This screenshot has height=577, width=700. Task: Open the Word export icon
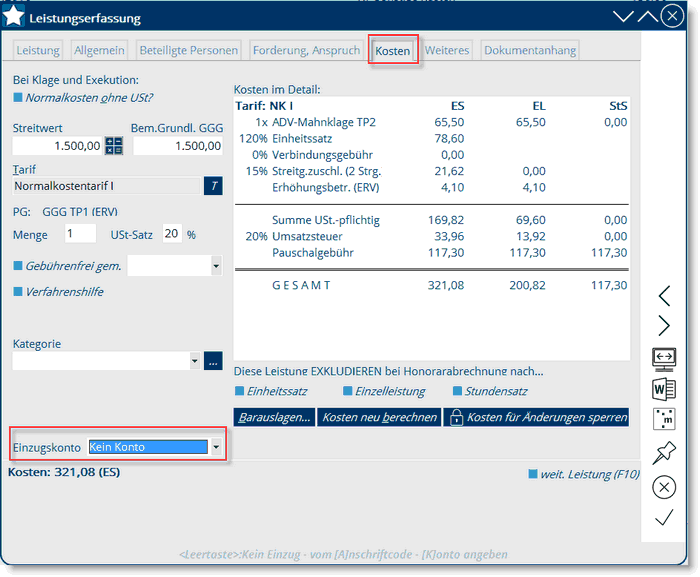(664, 389)
